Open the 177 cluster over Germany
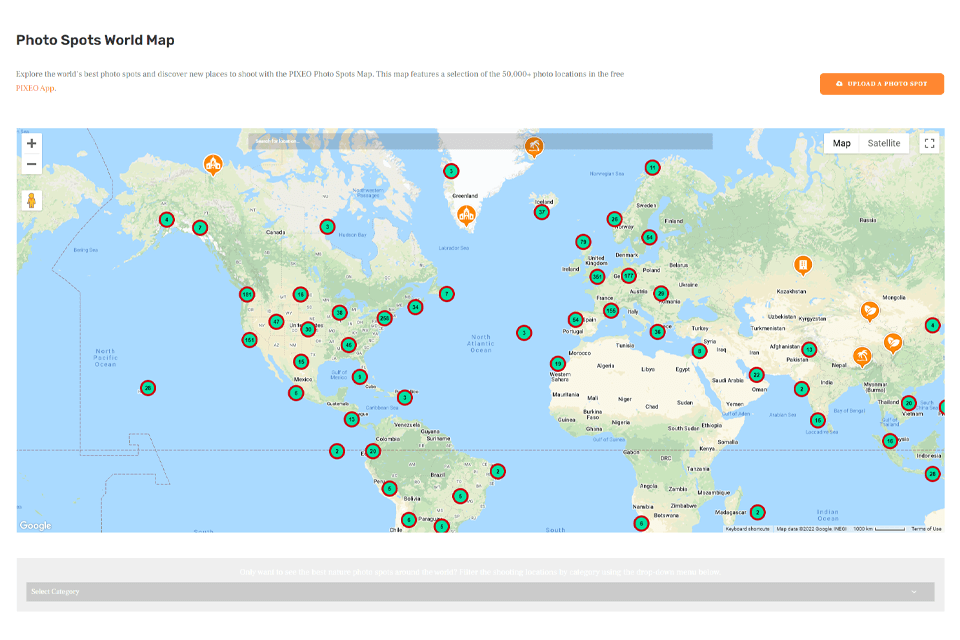The height and width of the screenshot is (640, 960). click(x=629, y=276)
